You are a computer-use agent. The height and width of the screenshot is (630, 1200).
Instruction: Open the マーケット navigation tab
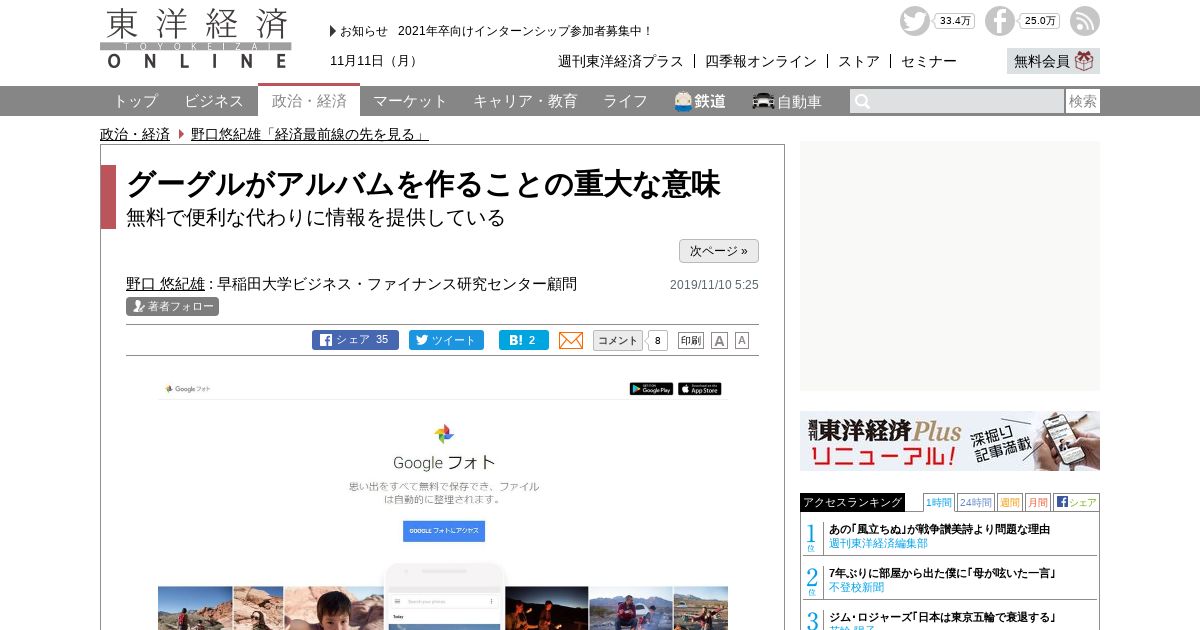pyautogui.click(x=410, y=101)
